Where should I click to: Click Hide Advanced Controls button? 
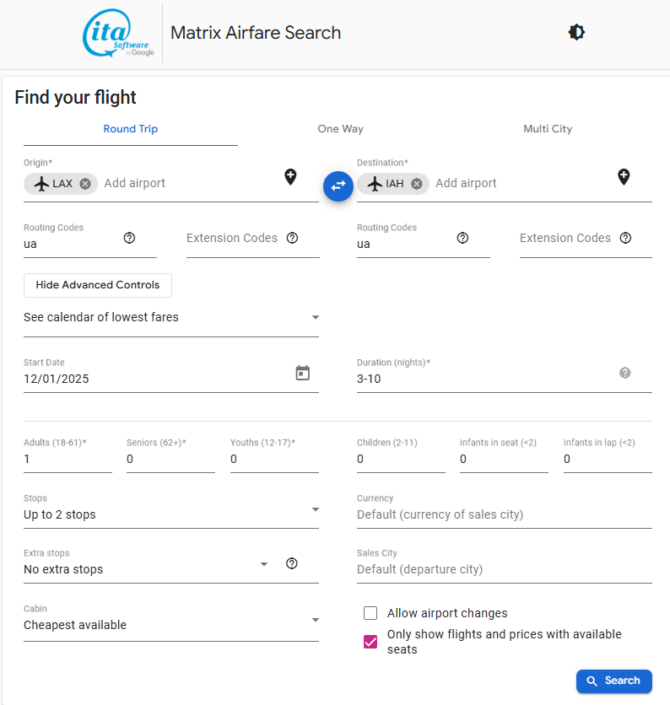point(98,285)
